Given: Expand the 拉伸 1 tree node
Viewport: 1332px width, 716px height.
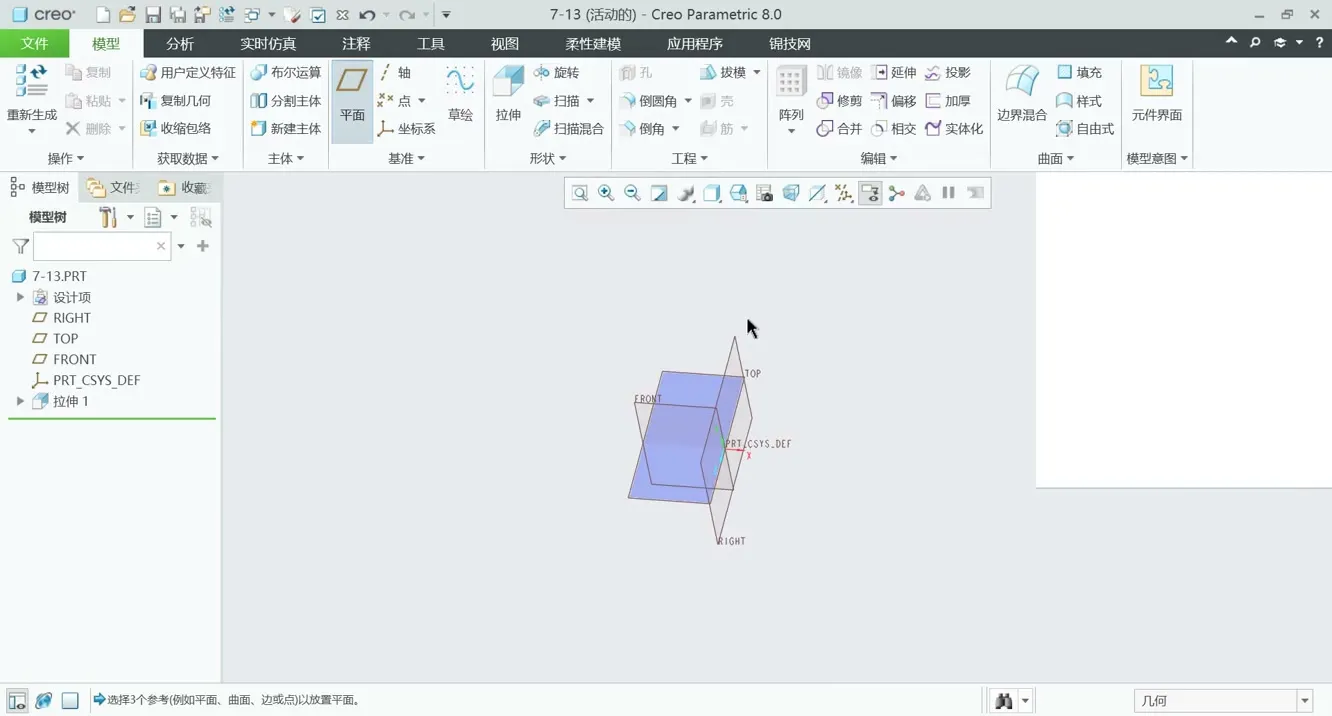Looking at the screenshot, I should (20, 401).
